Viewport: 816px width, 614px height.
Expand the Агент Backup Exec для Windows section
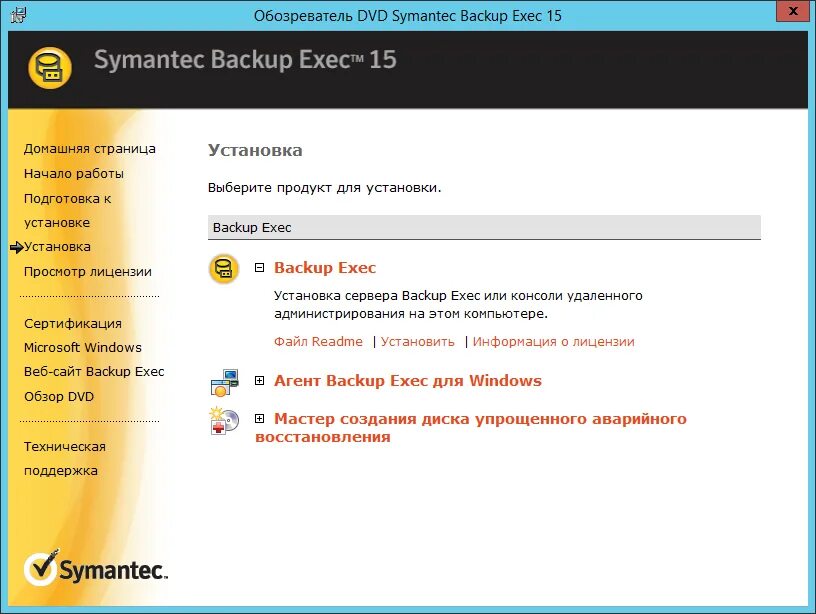point(259,380)
